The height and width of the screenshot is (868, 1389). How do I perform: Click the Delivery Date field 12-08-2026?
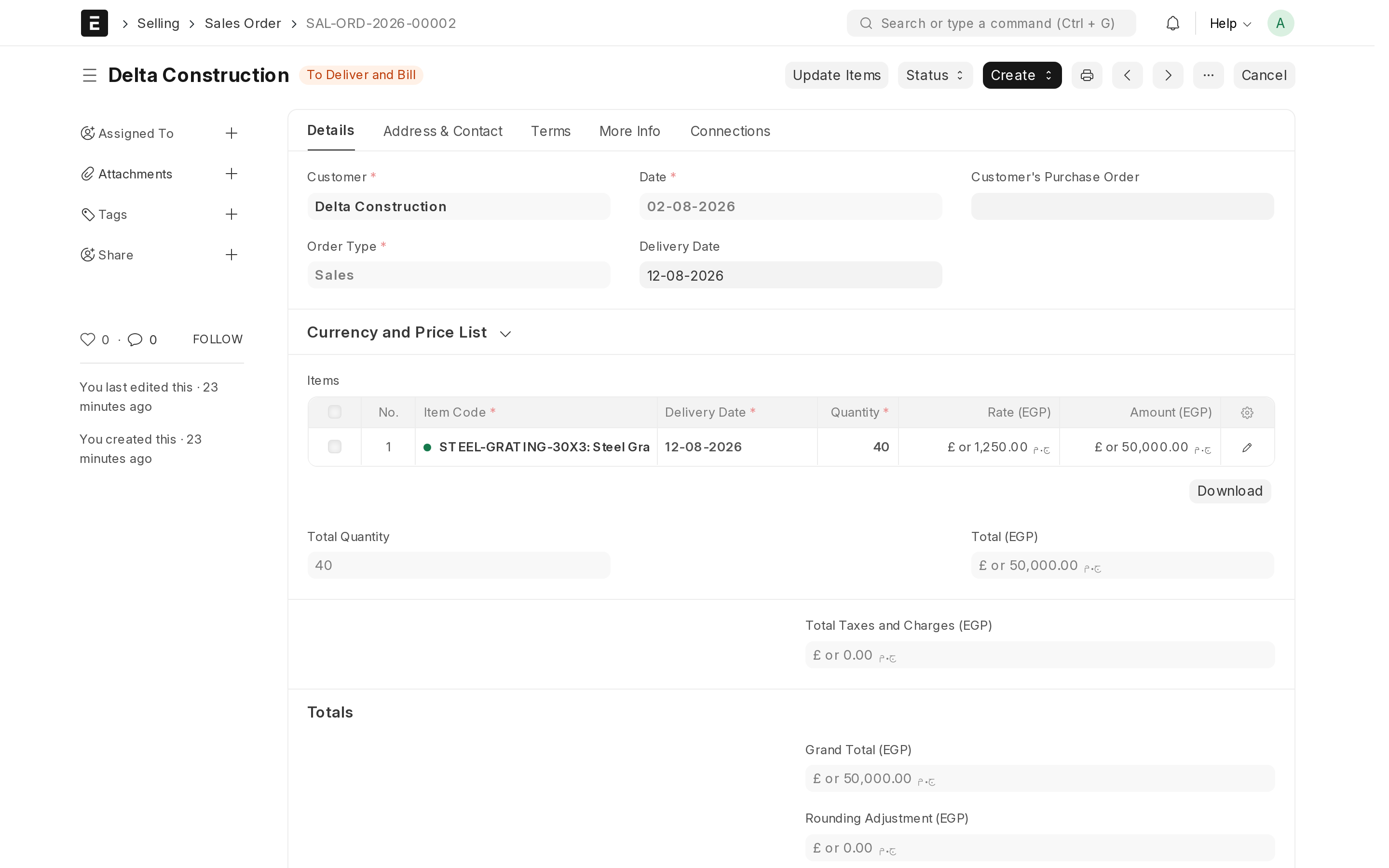pyautogui.click(x=790, y=275)
